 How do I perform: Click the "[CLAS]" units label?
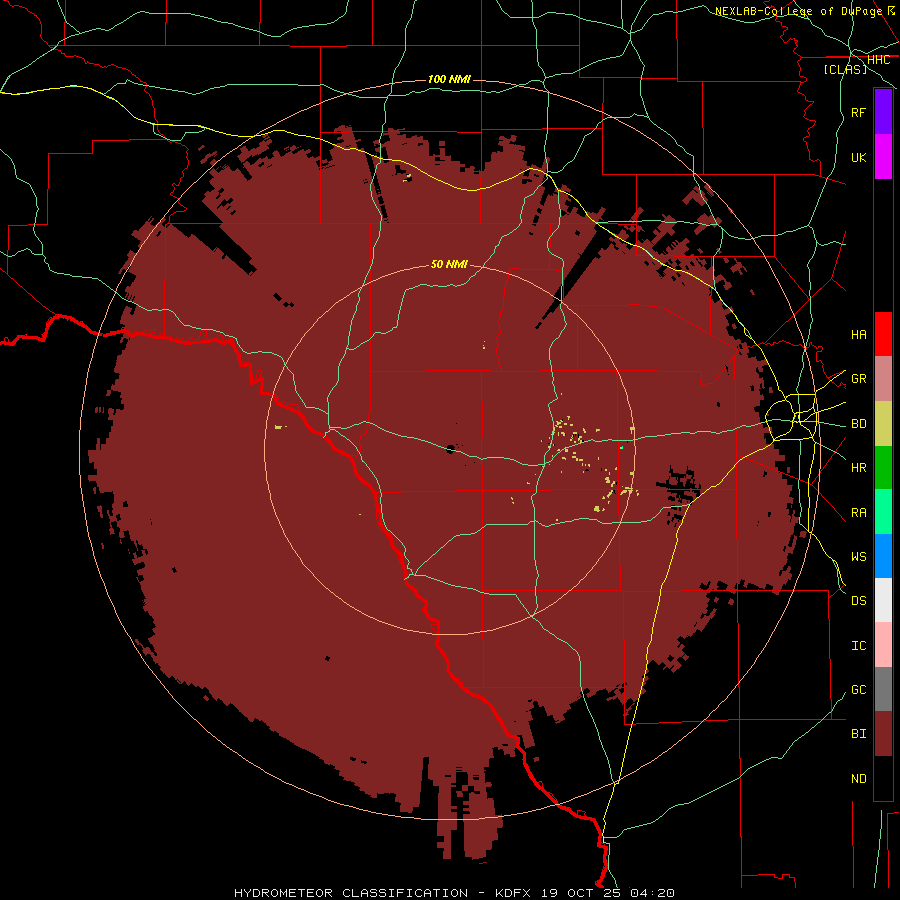point(845,69)
